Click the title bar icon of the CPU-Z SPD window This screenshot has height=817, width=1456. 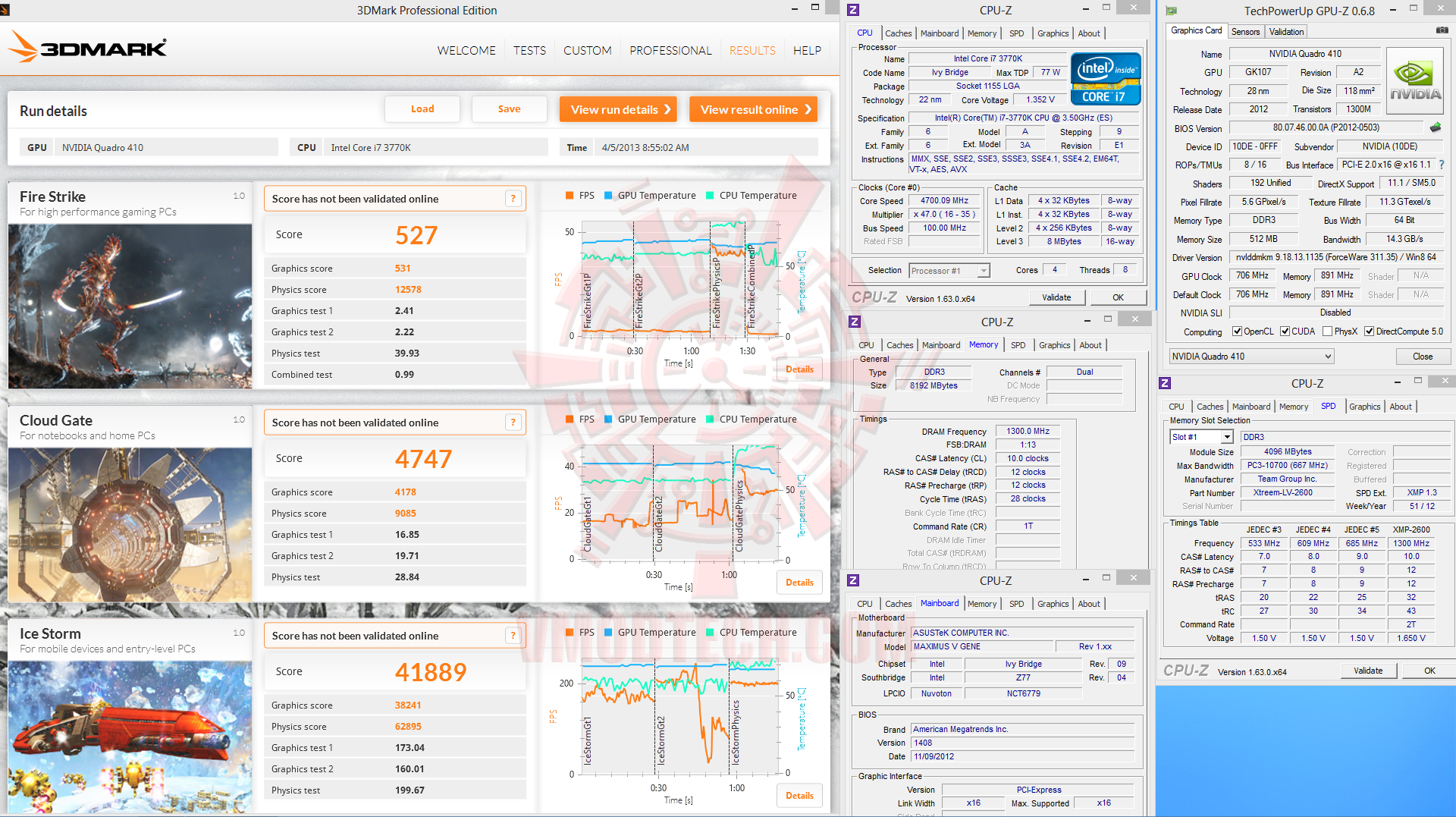[x=1165, y=383]
